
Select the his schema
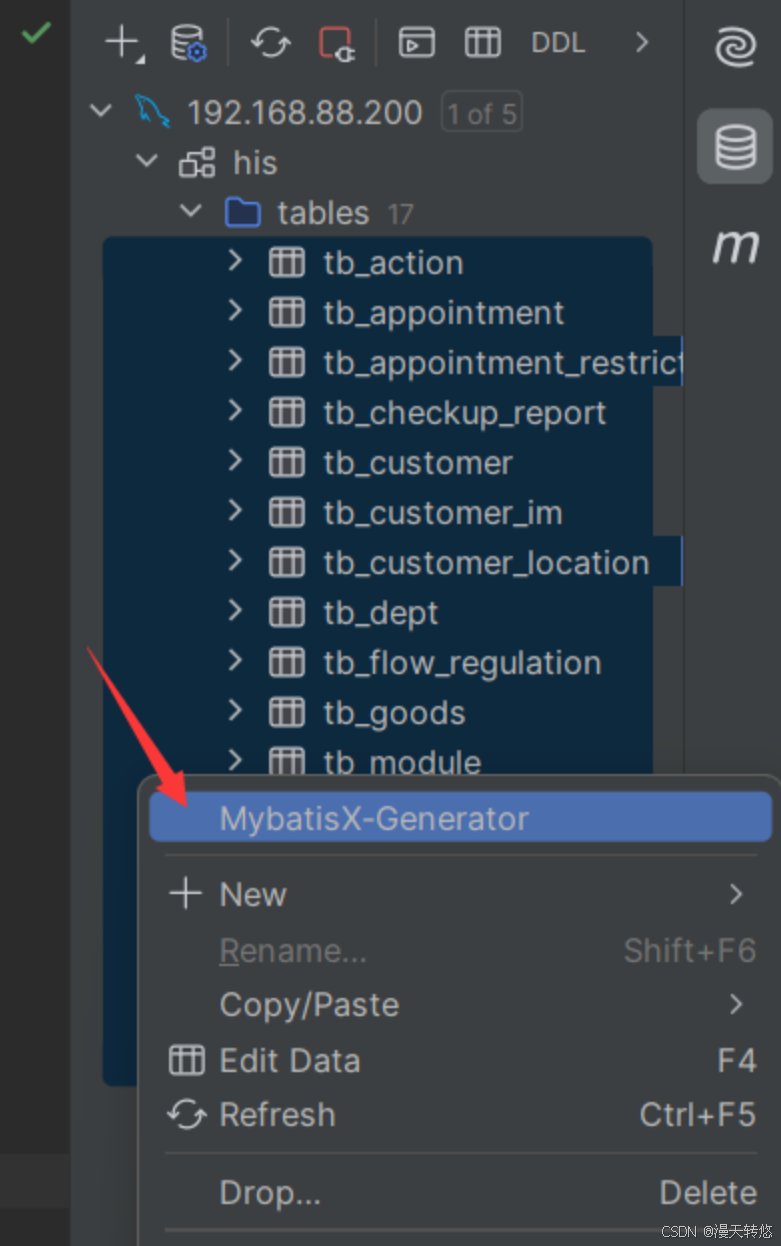255,163
